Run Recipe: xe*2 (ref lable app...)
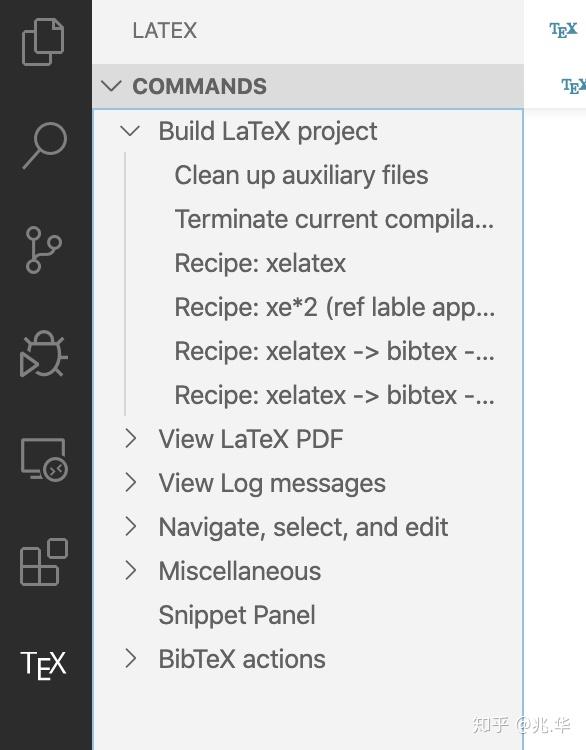This screenshot has height=750, width=586. click(334, 307)
